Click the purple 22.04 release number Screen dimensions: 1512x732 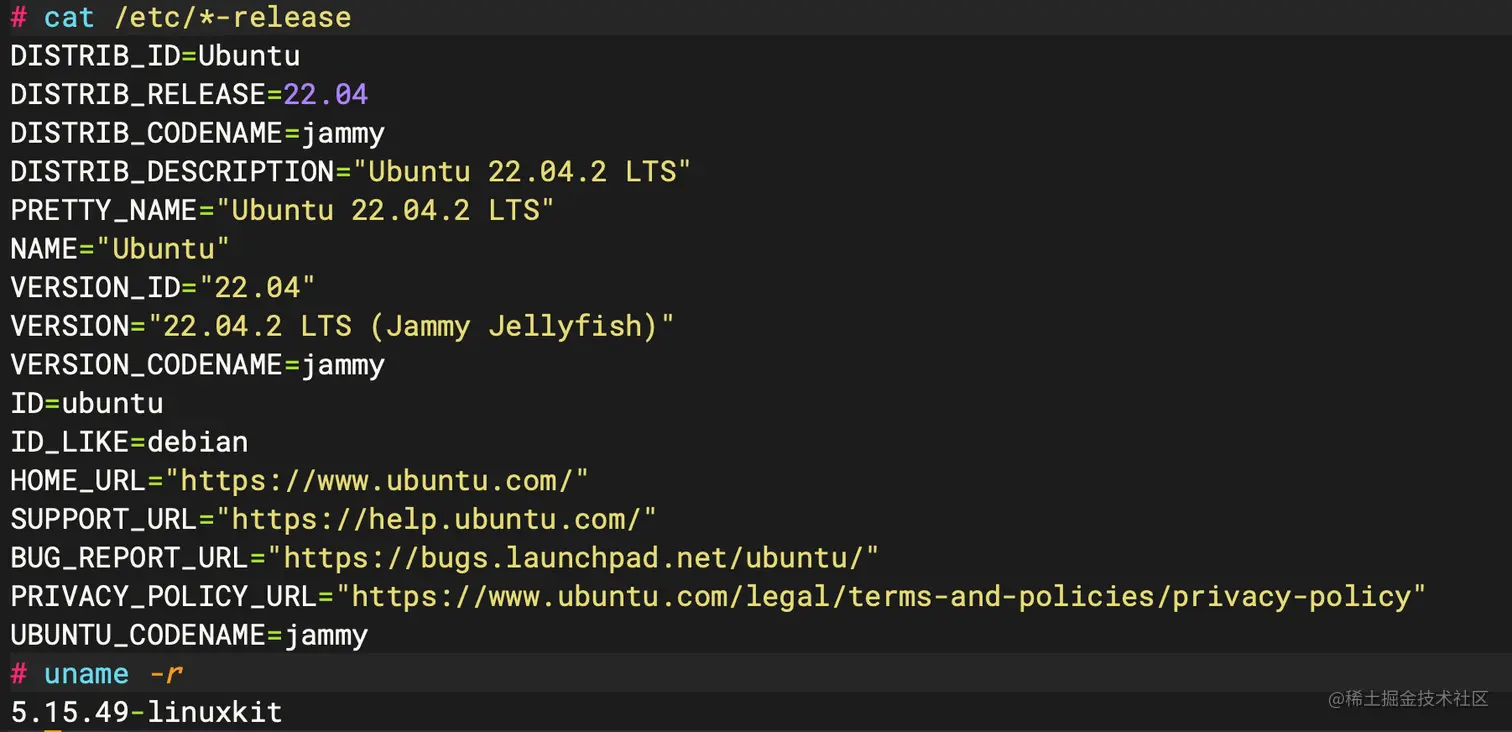click(325, 95)
